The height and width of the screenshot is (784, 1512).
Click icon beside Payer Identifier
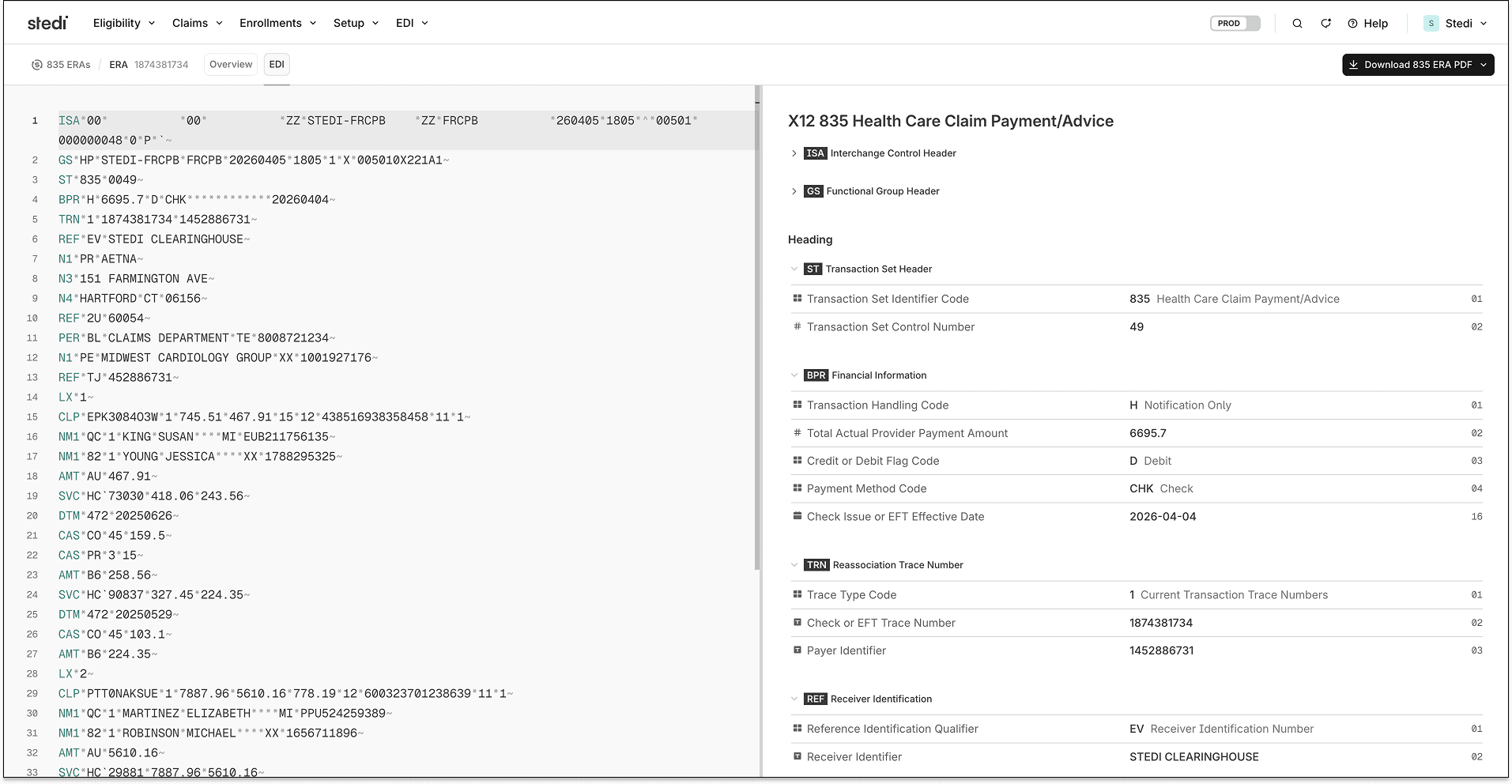(797, 650)
